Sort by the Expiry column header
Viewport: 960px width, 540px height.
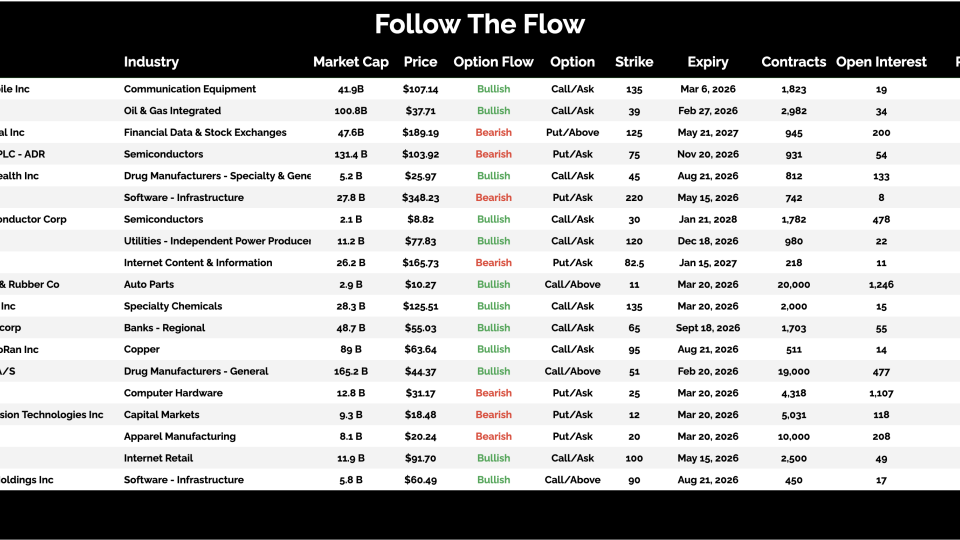click(707, 62)
